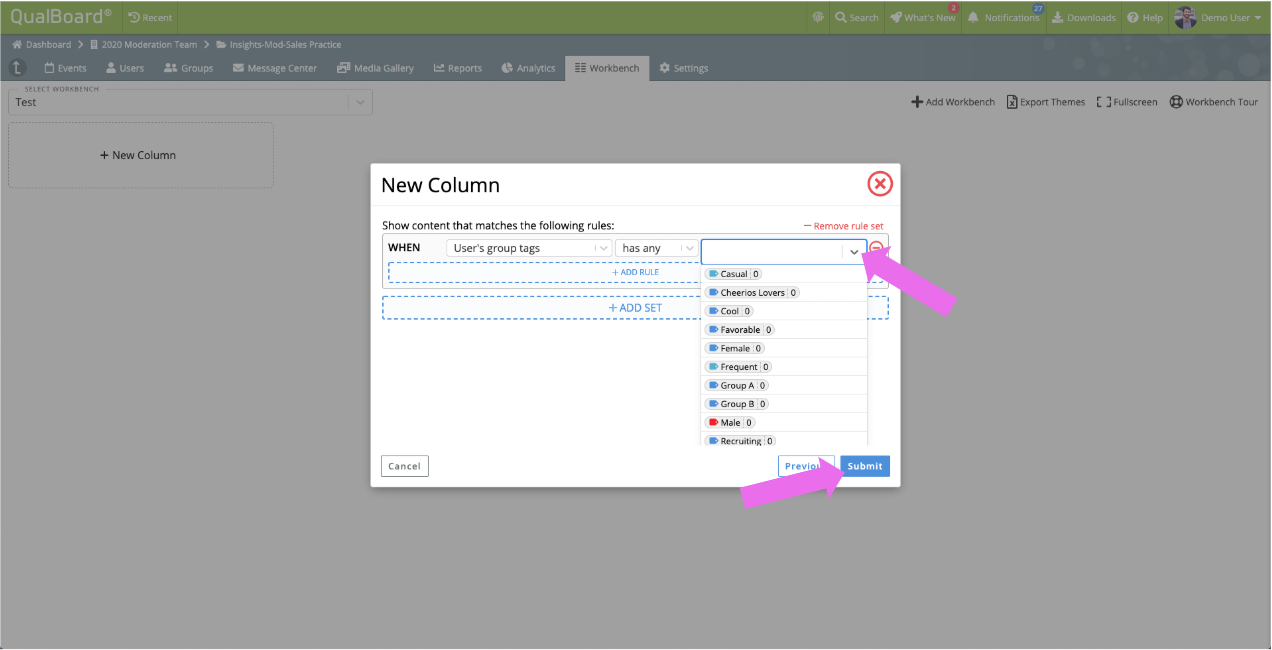
Task: Close the New Column dialog with red X
Action: (x=879, y=183)
